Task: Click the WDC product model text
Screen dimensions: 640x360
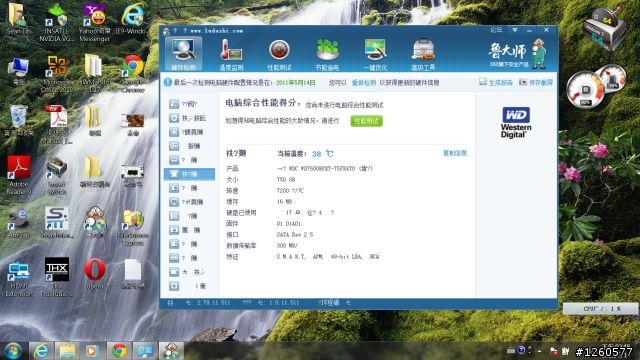Action: coord(324,169)
